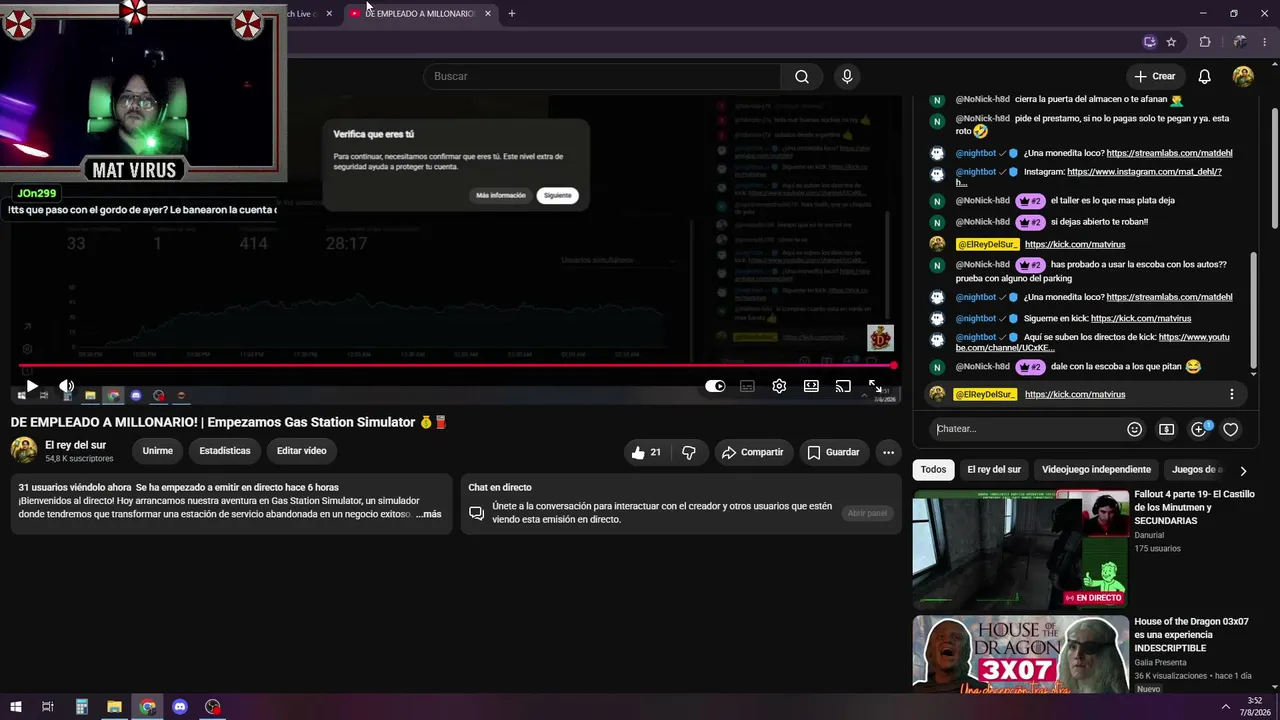Select the "Todos" chip
The width and height of the screenshot is (1280, 720).
[933, 470]
